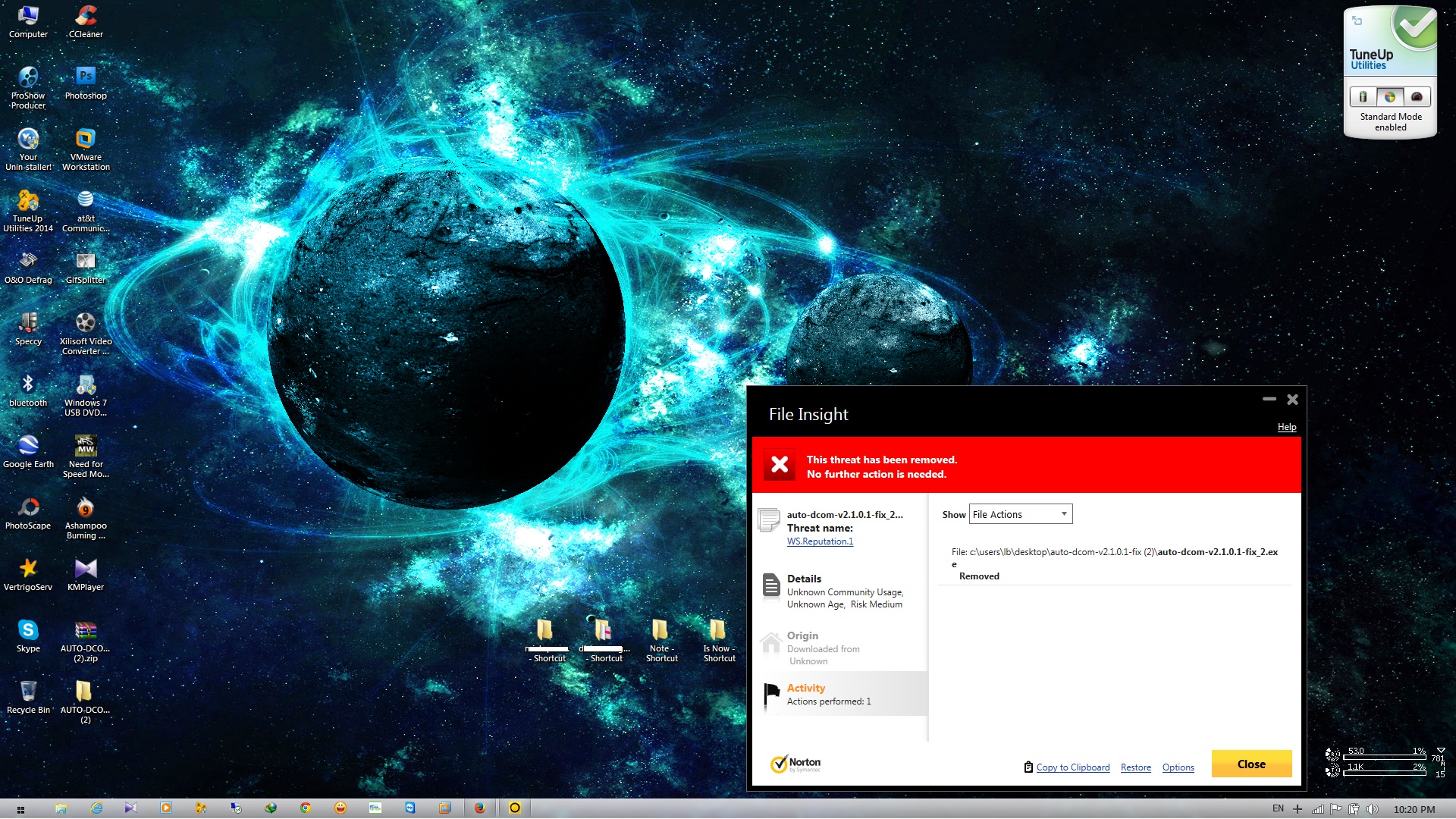1456x819 pixels.
Task: Click the Removed status text
Action: point(979,576)
